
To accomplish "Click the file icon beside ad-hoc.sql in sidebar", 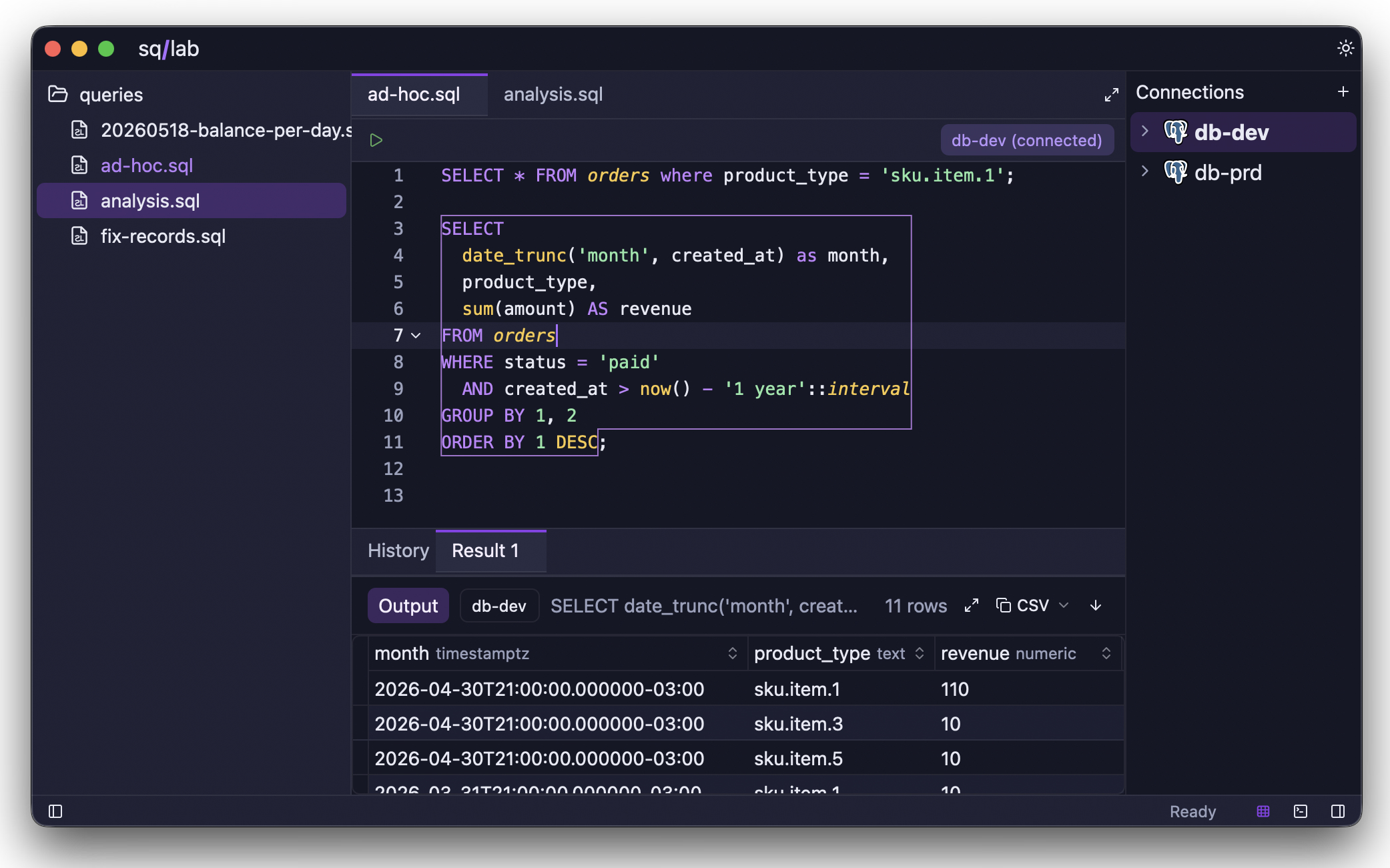I will pyautogui.click(x=79, y=165).
